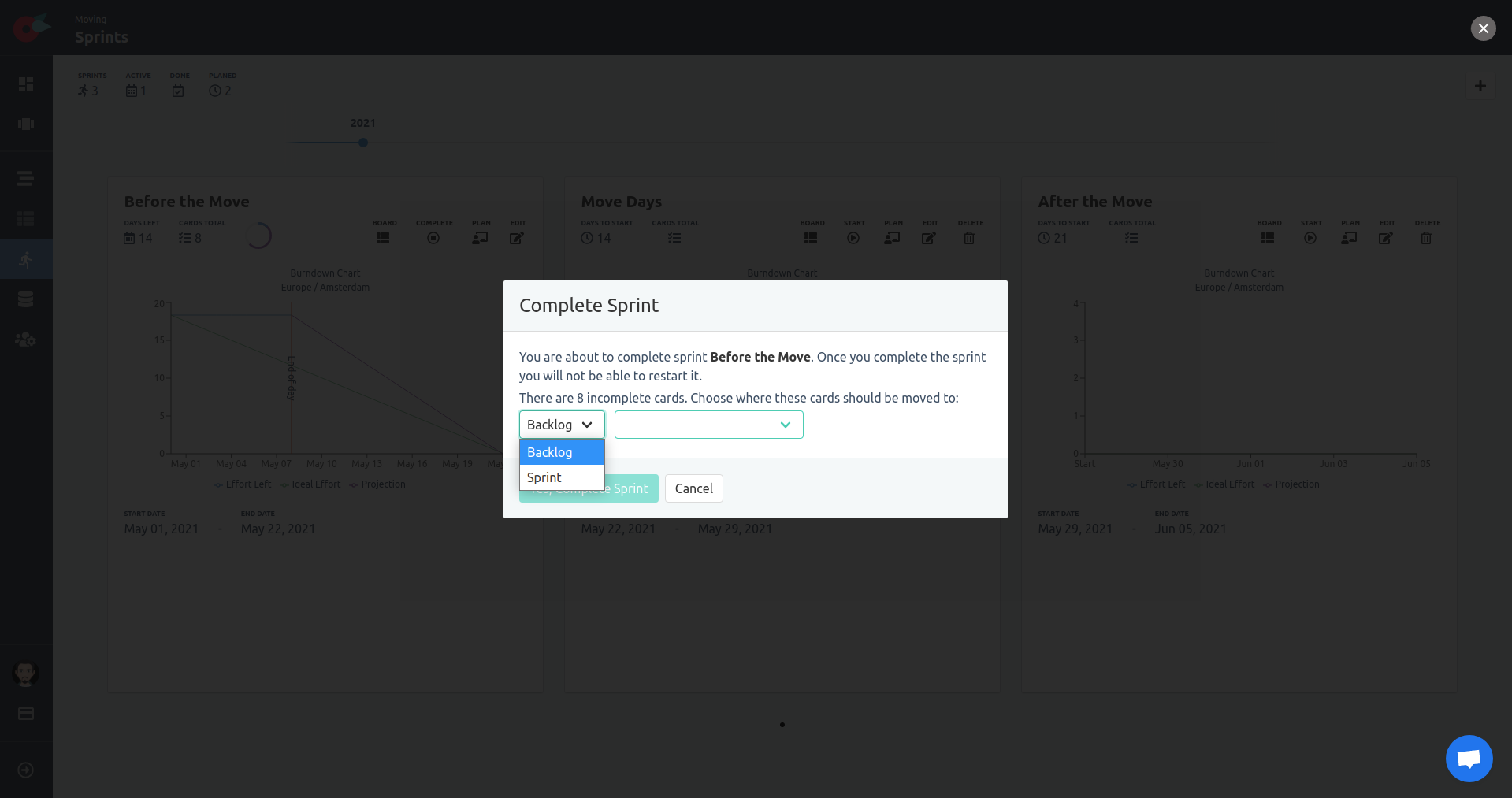Select the running-man Sprints sidebar icon

(26, 259)
